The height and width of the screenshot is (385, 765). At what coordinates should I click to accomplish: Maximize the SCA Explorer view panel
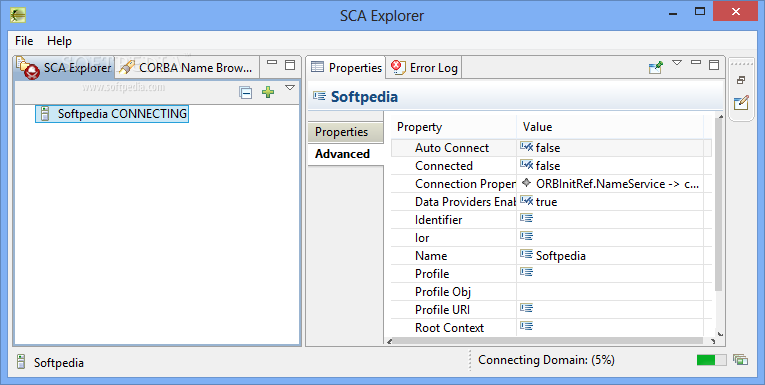290,64
